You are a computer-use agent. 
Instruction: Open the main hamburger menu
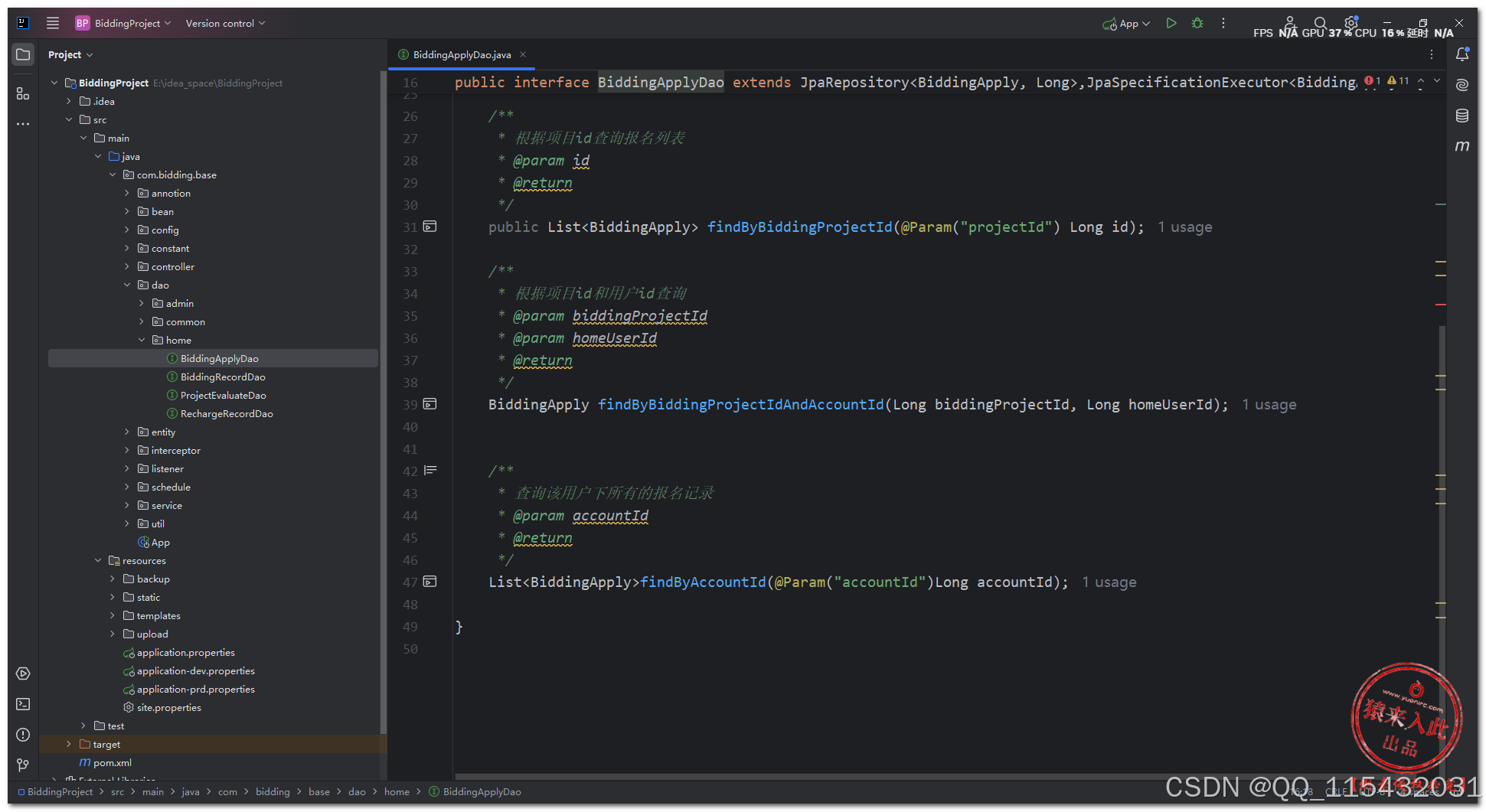click(53, 23)
